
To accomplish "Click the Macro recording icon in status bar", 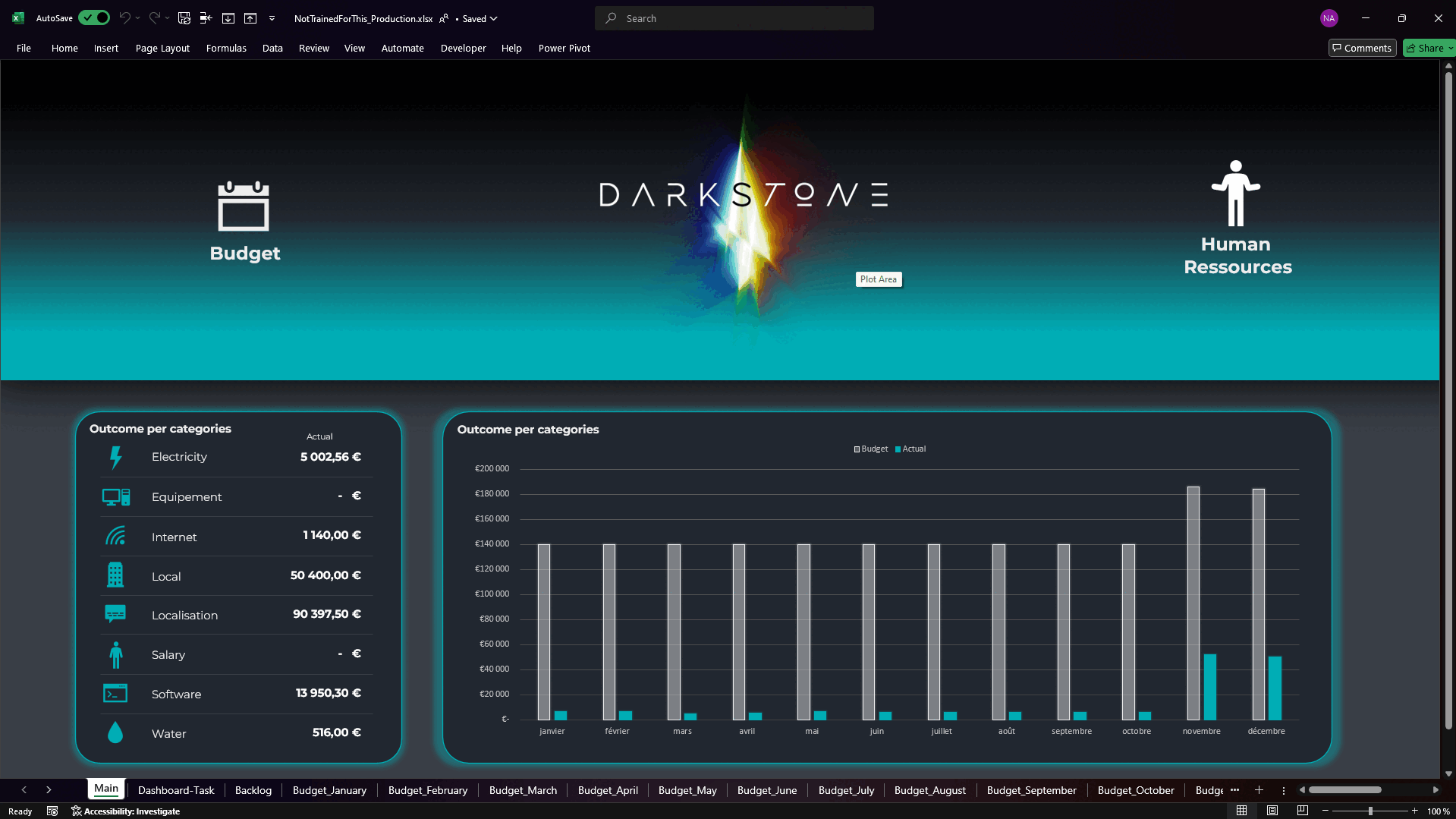I will 52,811.
